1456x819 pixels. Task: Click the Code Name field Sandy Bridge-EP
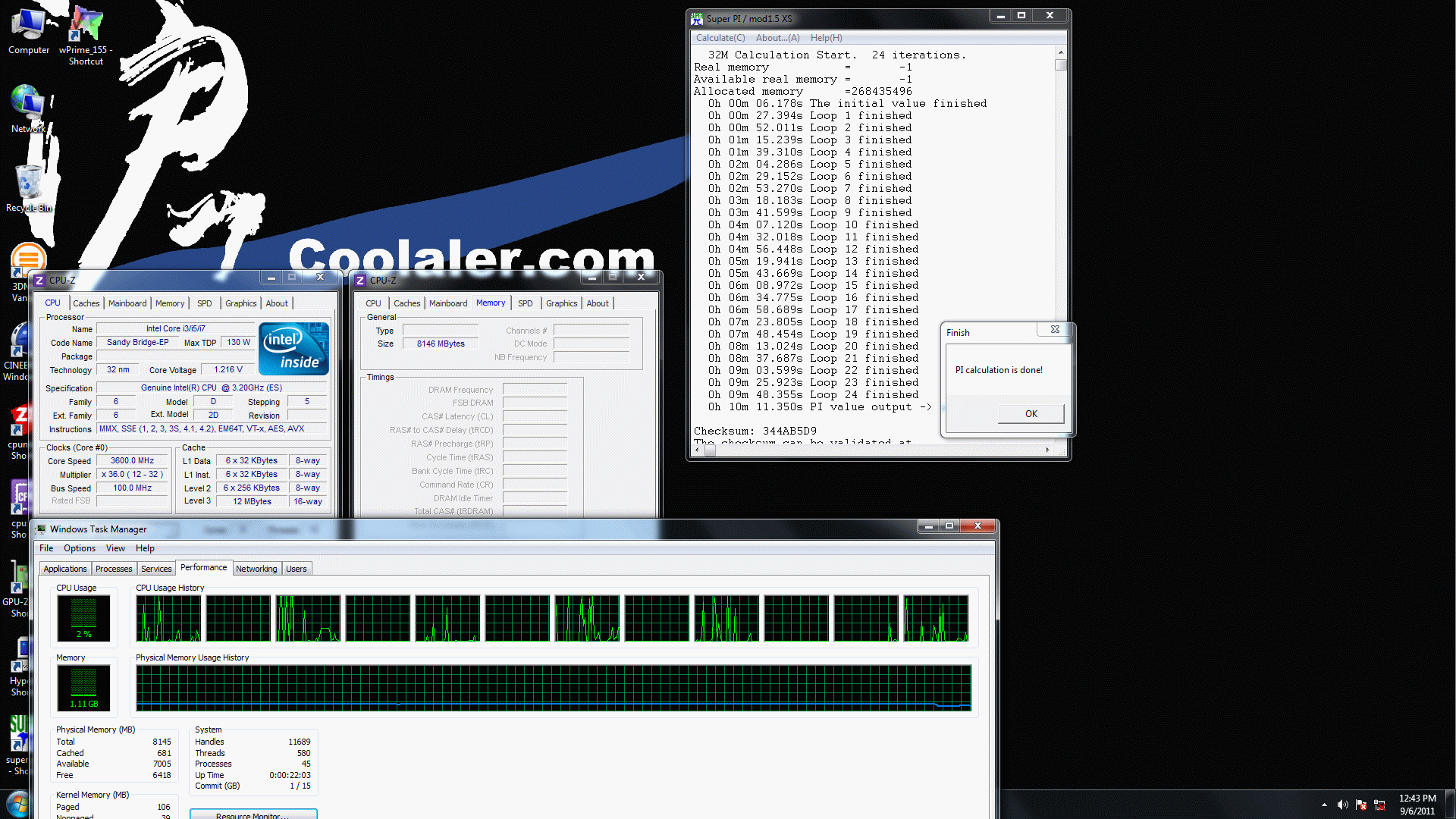pyautogui.click(x=138, y=342)
